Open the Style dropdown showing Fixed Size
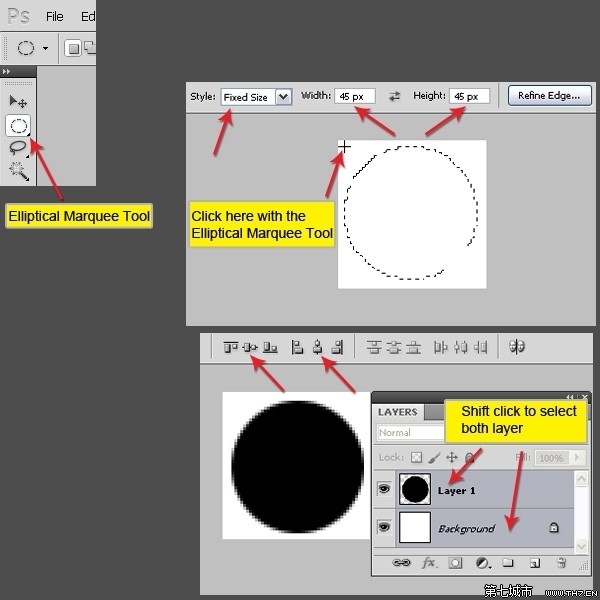The height and width of the screenshot is (600, 600). [256, 97]
